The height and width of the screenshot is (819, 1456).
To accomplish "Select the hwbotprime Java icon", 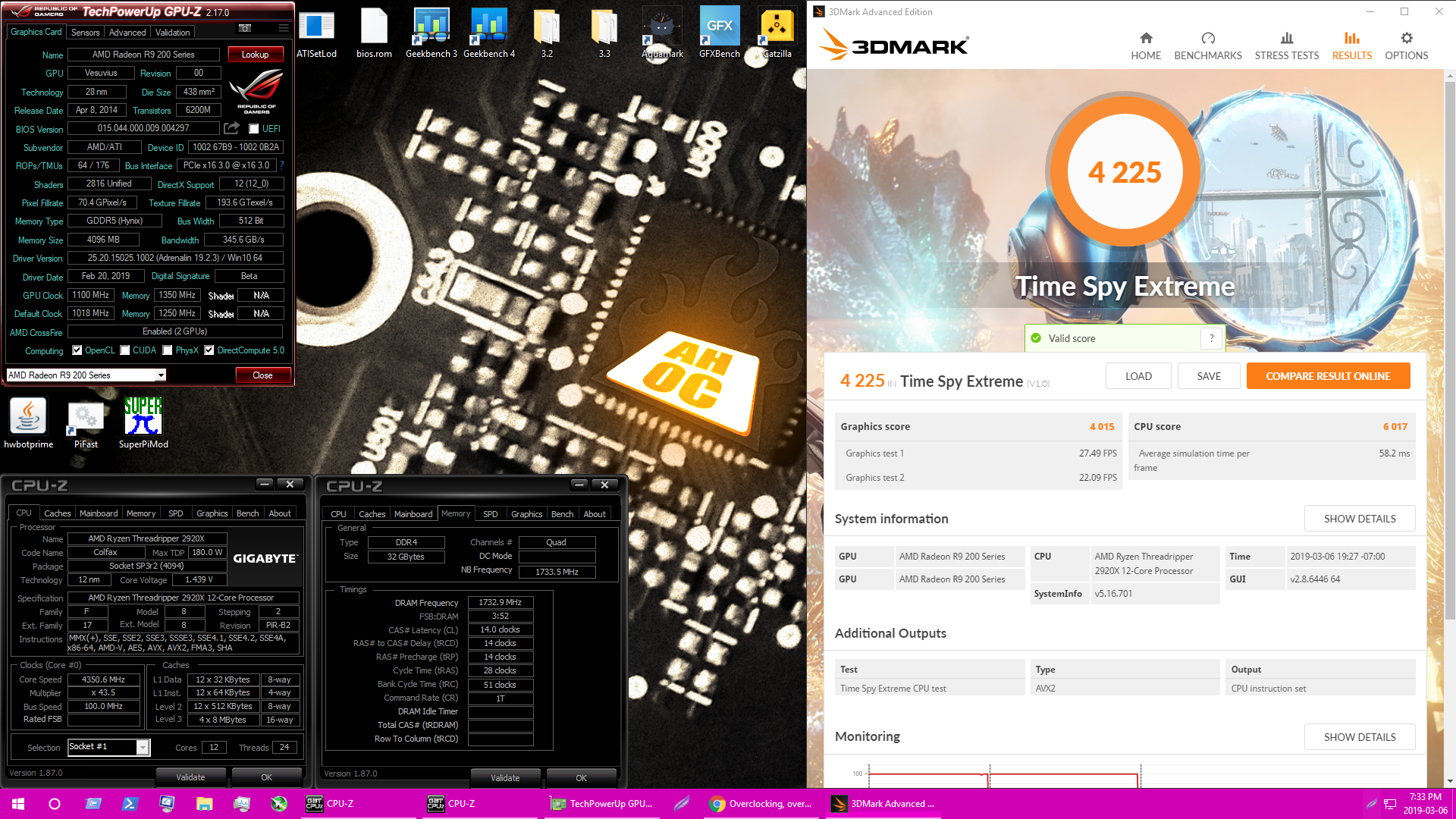I will tap(29, 423).
